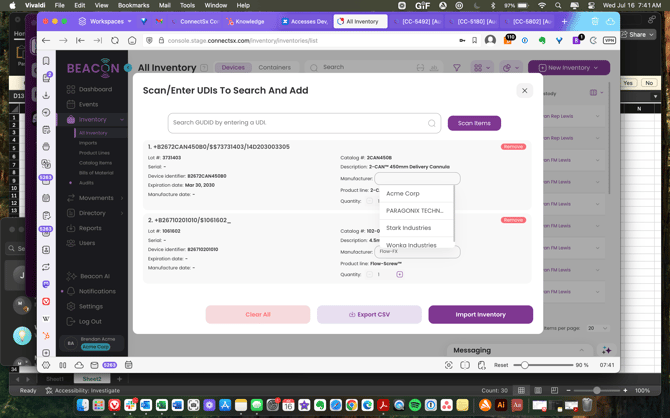Go to browser home page
Screen dimensions: 670x418
132,41
